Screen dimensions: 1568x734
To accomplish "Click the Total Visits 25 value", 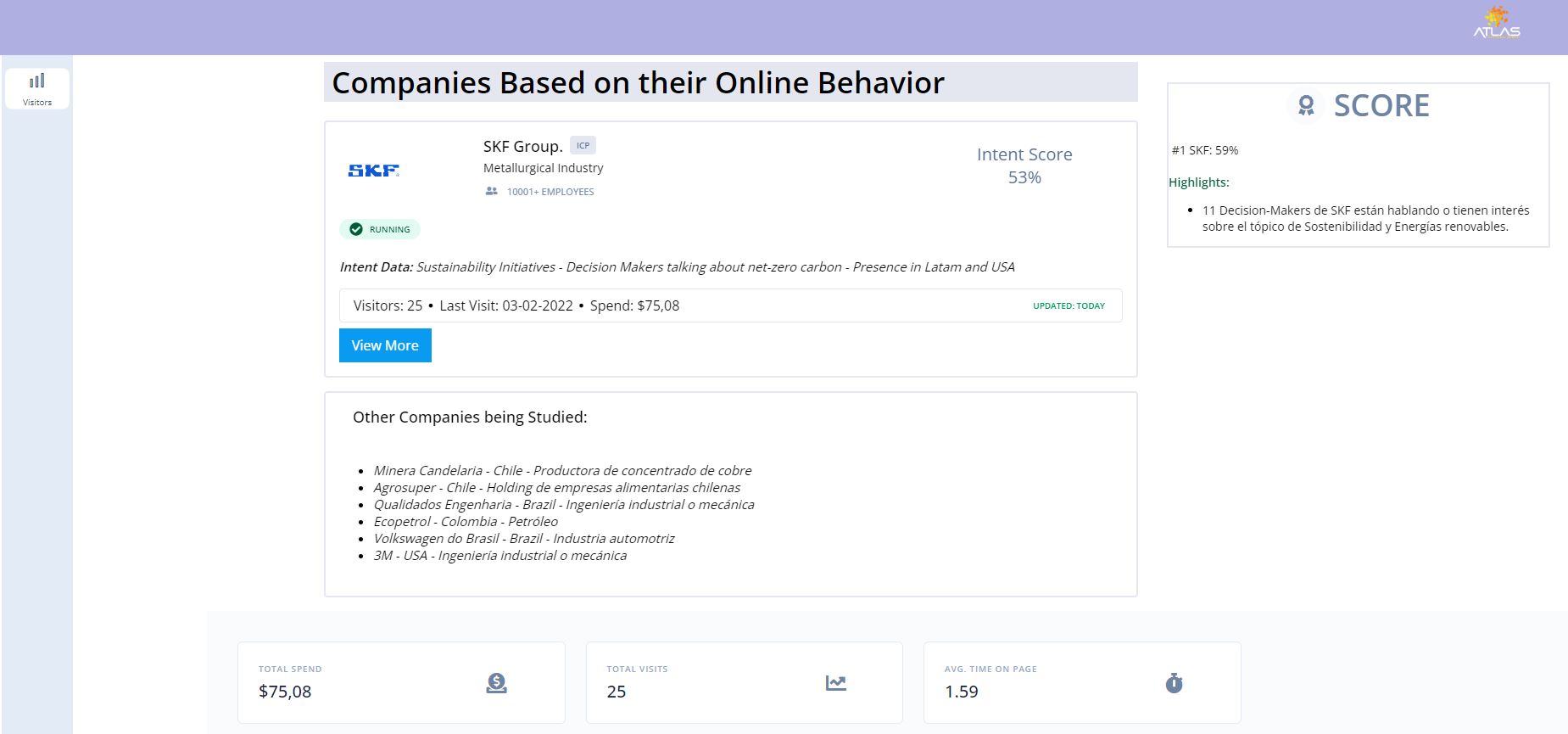I will [x=617, y=692].
